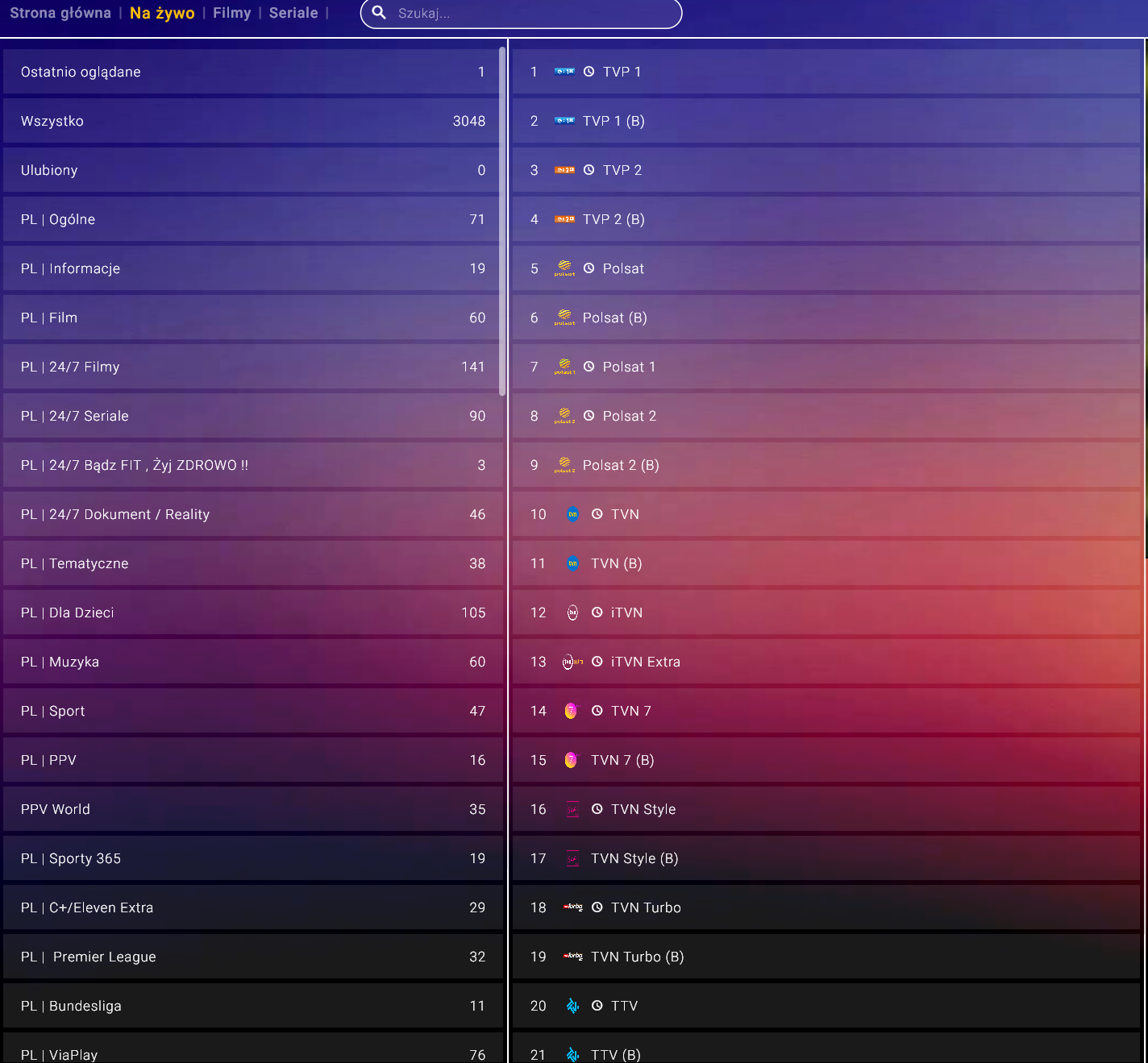Play the TVN Style (B) channel
The height and width of the screenshot is (1063, 1148).
(634, 858)
